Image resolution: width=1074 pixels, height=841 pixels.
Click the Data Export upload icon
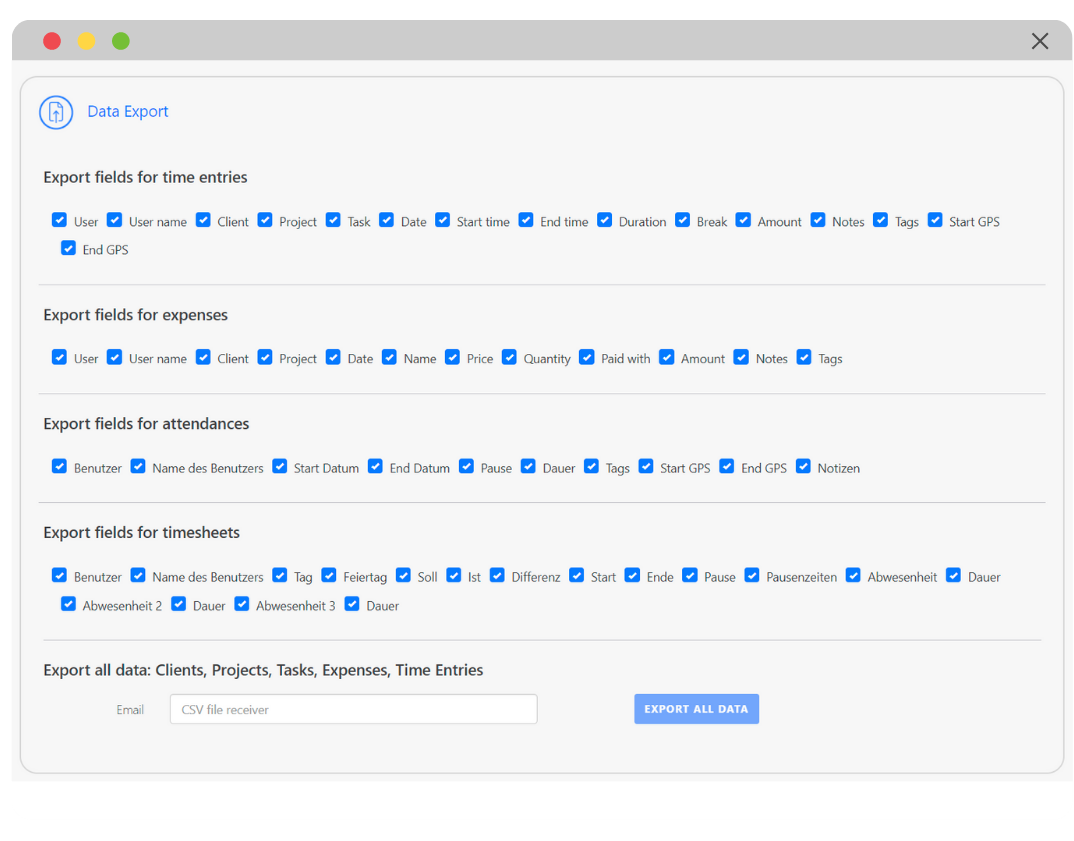[x=56, y=112]
